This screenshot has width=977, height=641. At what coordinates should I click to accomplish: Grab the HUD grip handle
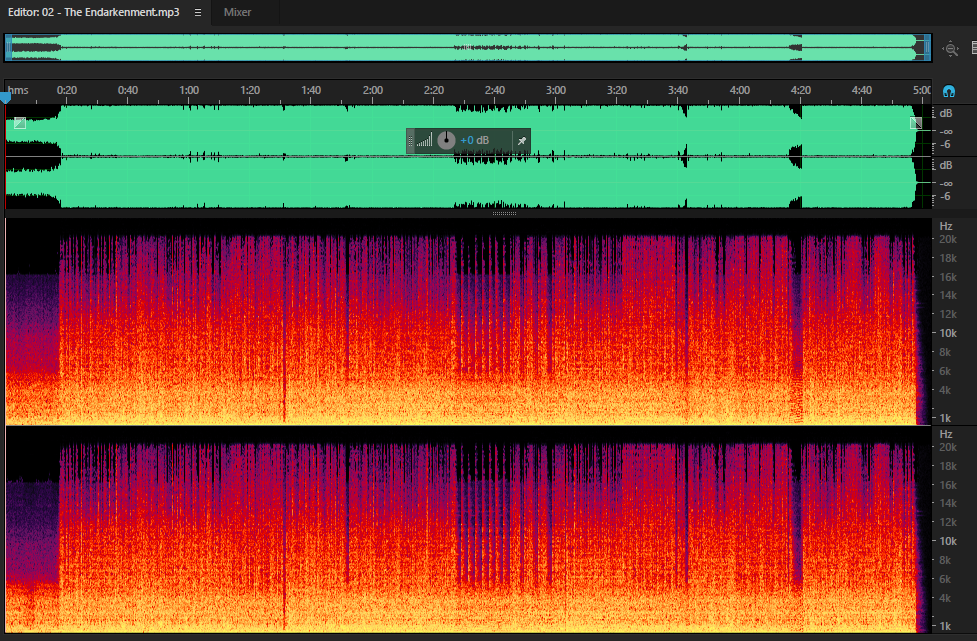pyautogui.click(x=410, y=141)
